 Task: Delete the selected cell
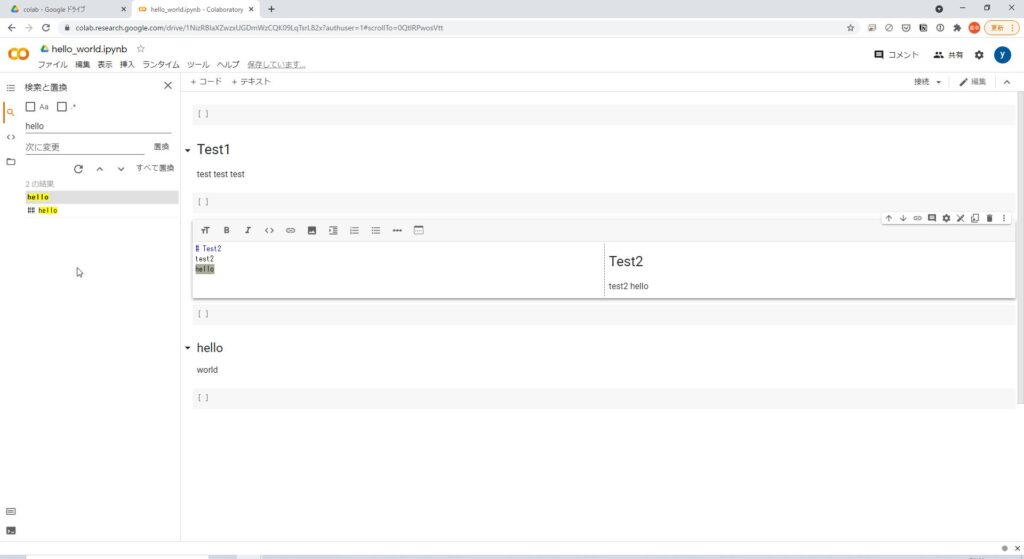click(x=989, y=218)
